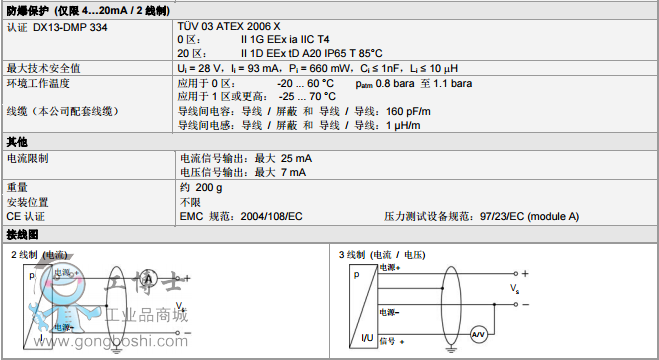Select the '最大技术安全值' row label

point(43,68)
